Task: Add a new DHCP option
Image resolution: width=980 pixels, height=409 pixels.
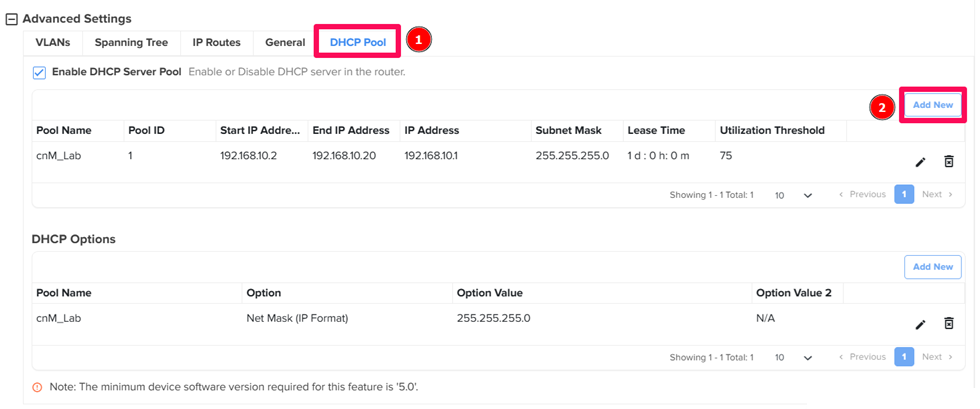Action: point(932,267)
